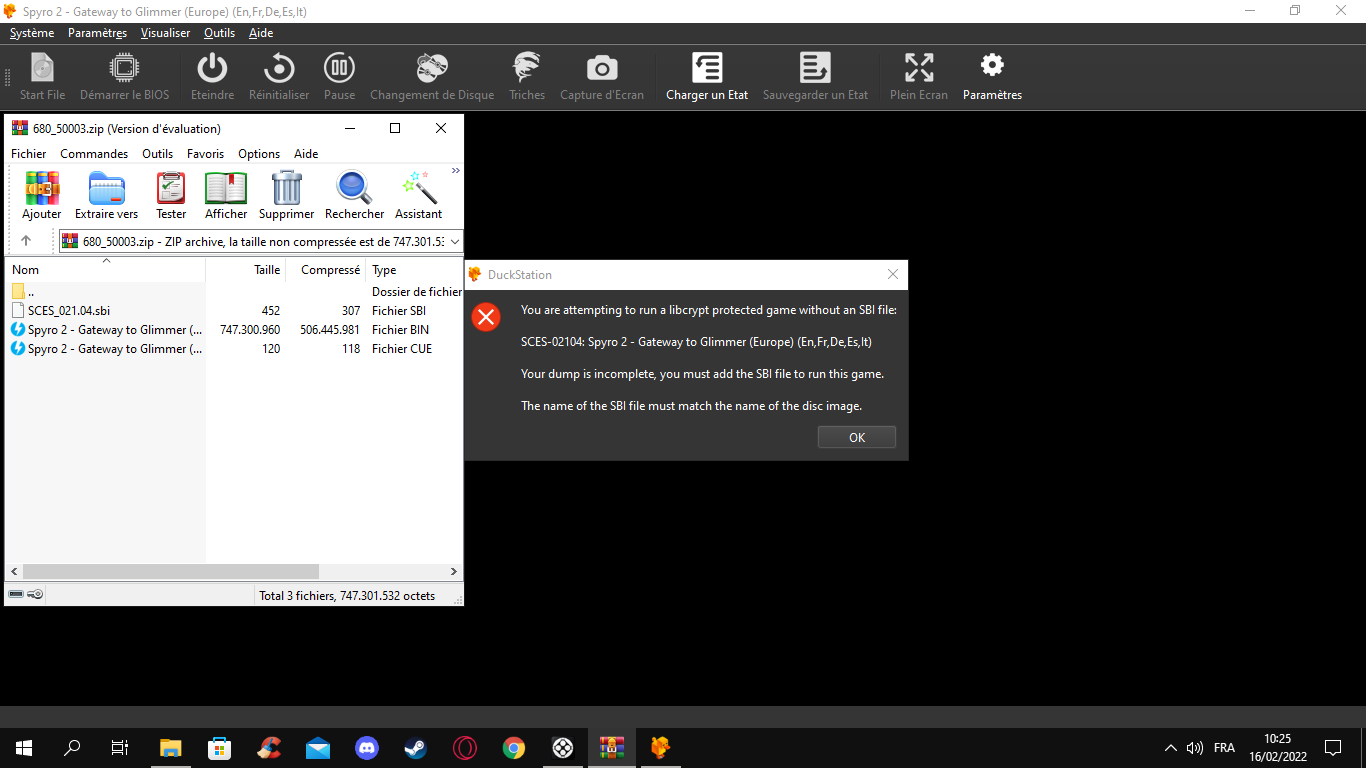Click Rechercher magnifier icon
Image resolution: width=1366 pixels, height=768 pixels.
pos(354,188)
